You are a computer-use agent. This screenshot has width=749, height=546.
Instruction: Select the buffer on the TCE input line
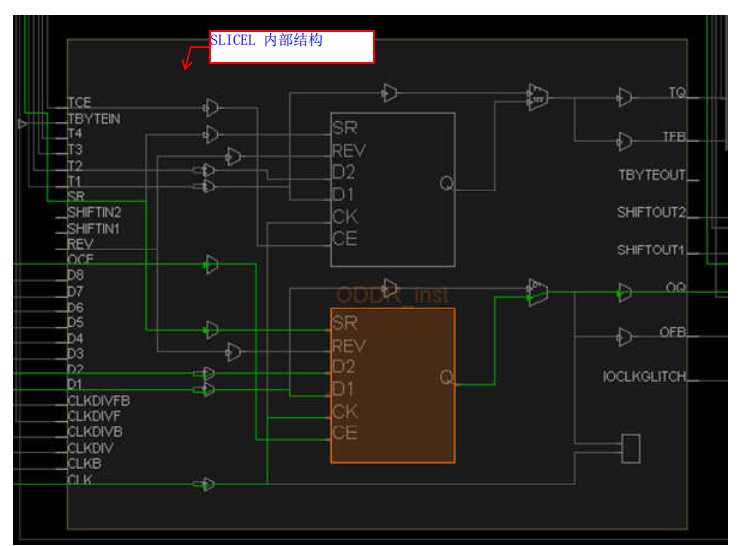coord(211,107)
